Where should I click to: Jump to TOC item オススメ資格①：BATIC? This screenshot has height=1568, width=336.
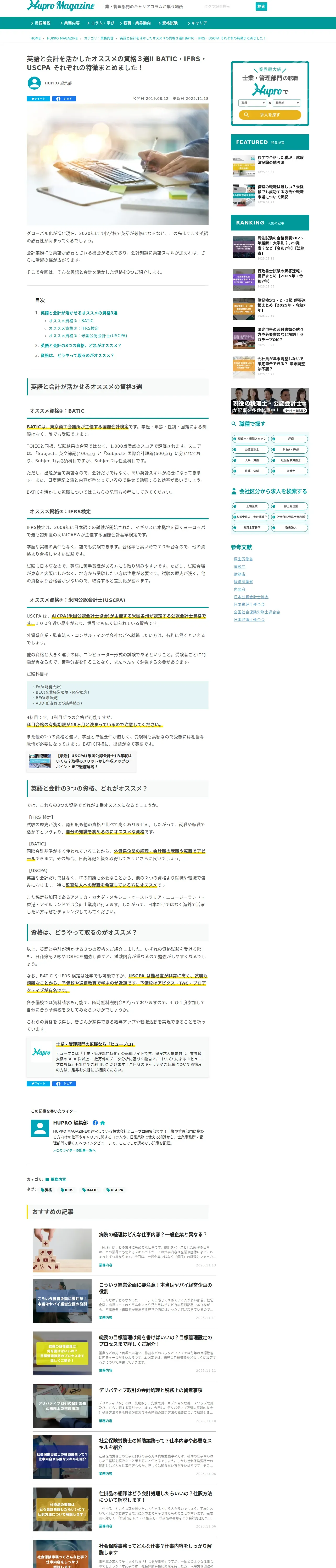tap(71, 321)
